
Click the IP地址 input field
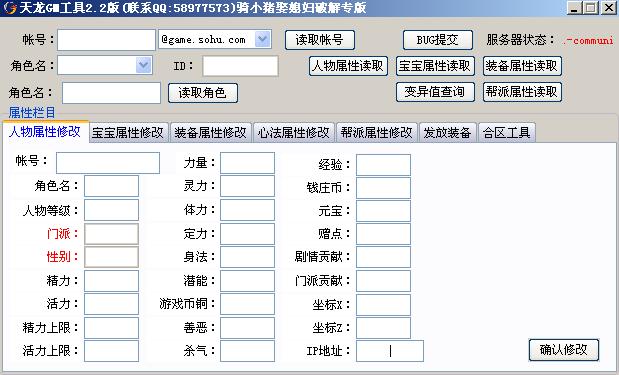click(x=390, y=351)
